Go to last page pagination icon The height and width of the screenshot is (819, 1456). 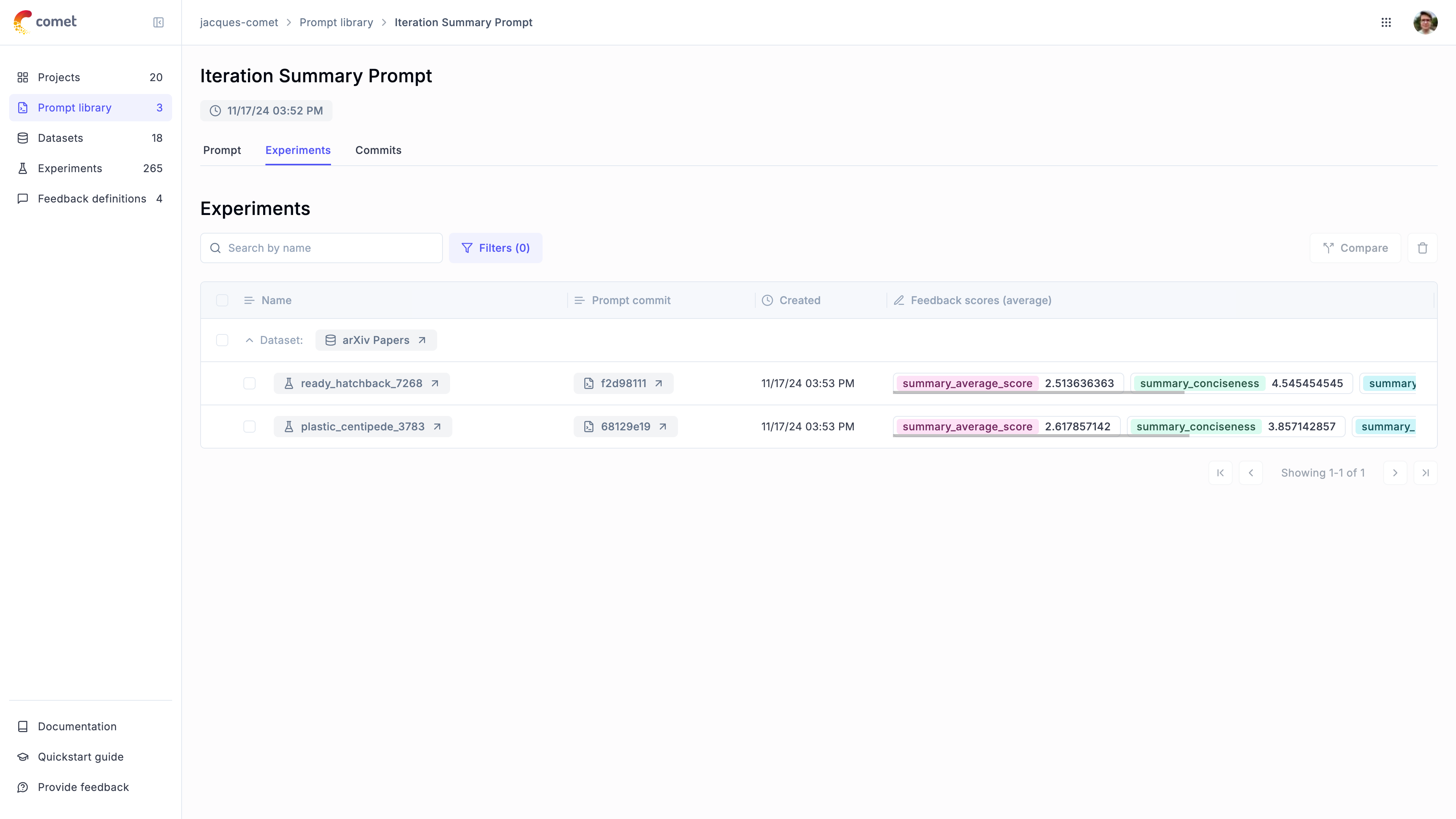(1426, 473)
